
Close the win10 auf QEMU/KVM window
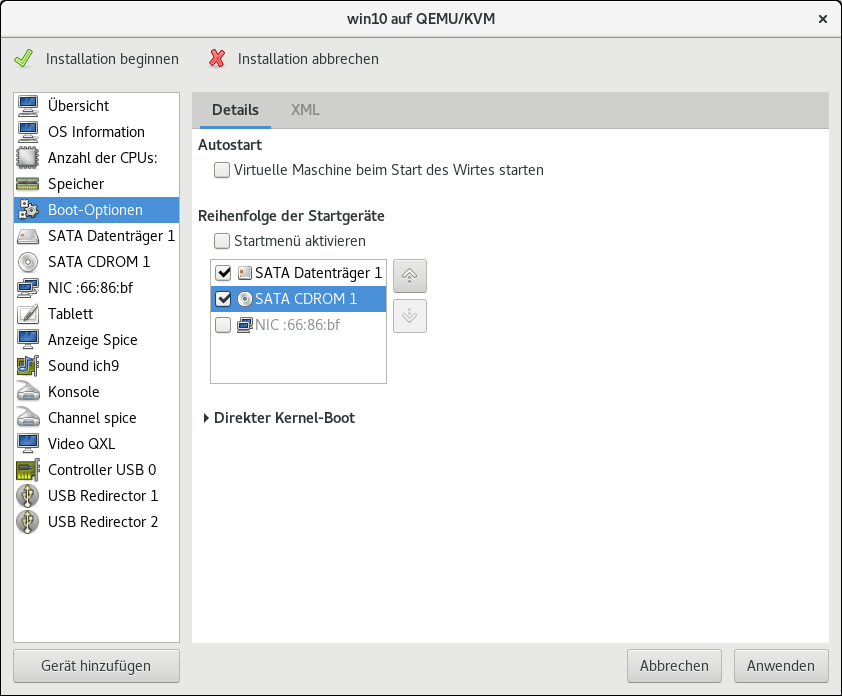tap(823, 19)
